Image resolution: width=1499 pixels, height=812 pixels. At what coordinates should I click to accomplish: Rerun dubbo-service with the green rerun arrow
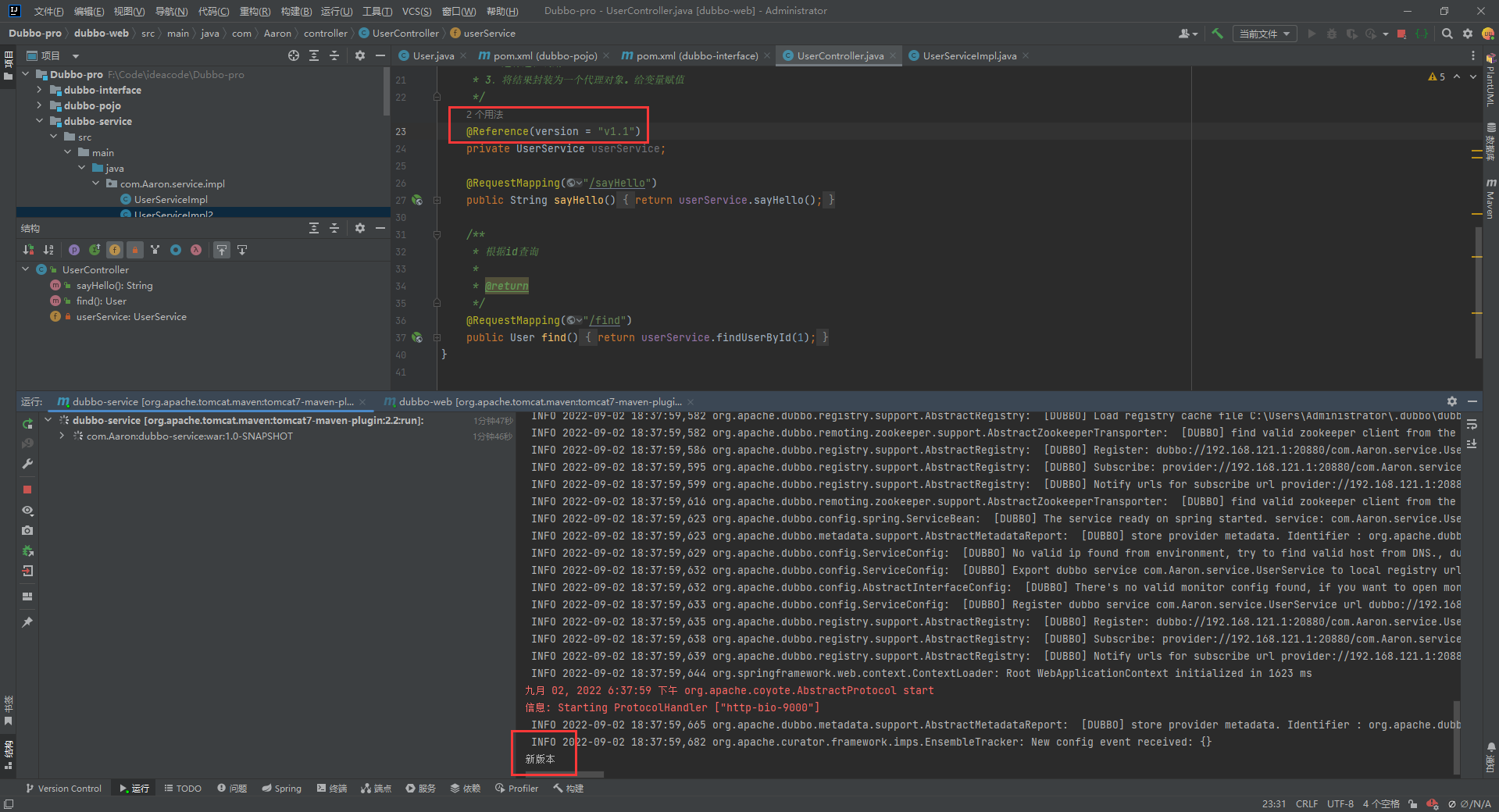coord(27,424)
